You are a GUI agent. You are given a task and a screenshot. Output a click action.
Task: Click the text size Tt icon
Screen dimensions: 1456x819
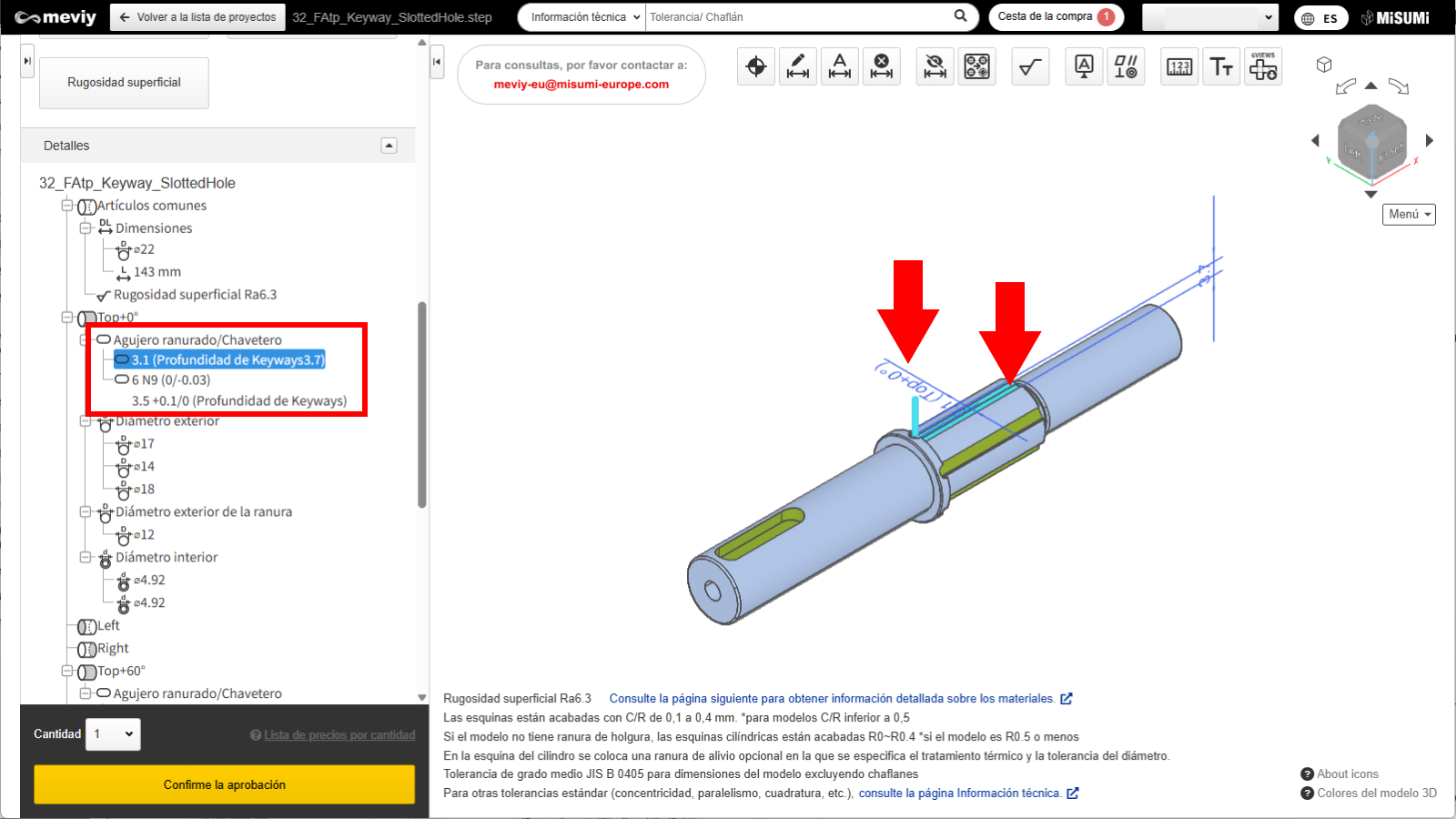click(1221, 66)
